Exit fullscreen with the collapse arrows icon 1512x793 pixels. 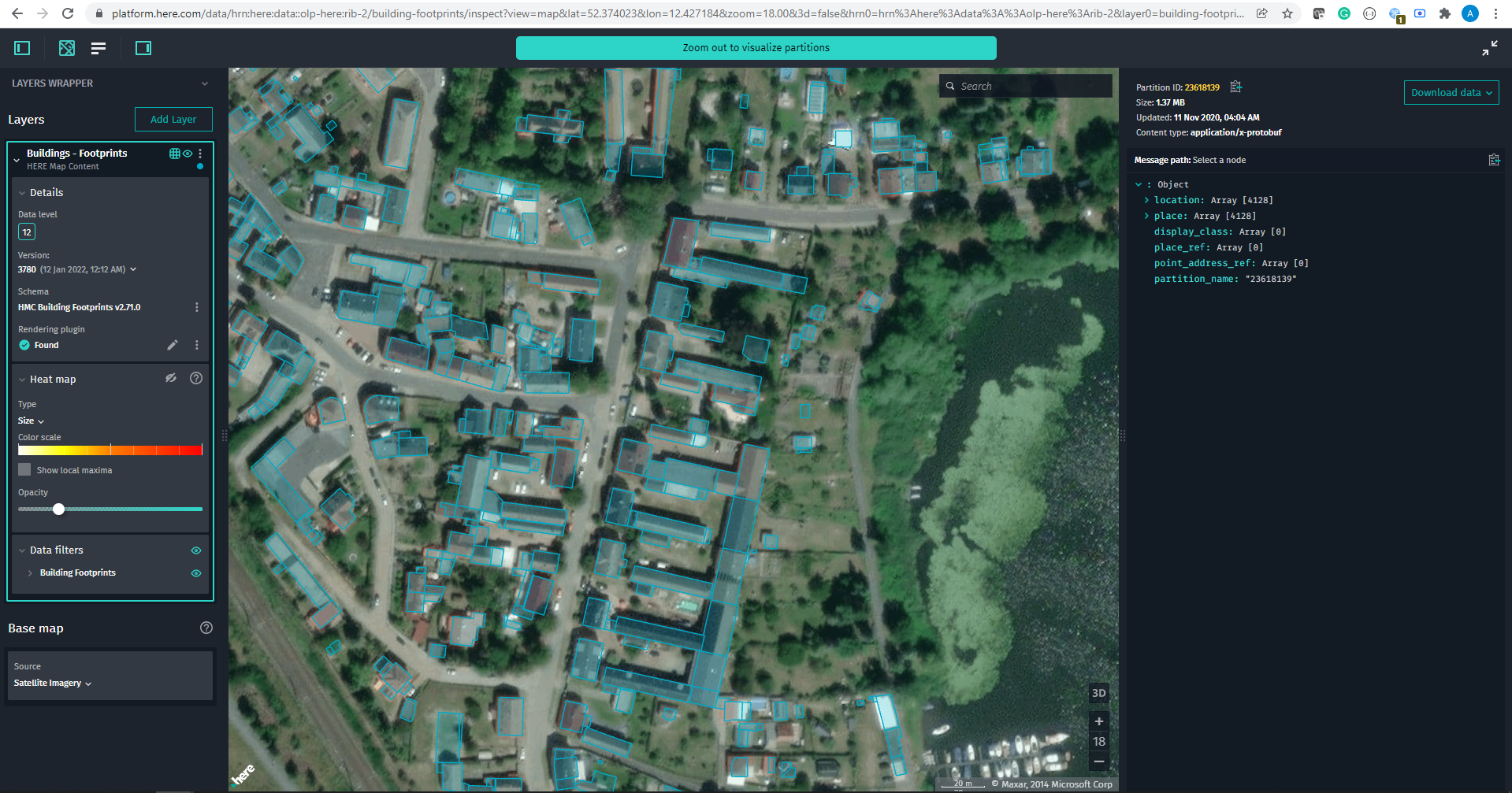coord(1489,48)
